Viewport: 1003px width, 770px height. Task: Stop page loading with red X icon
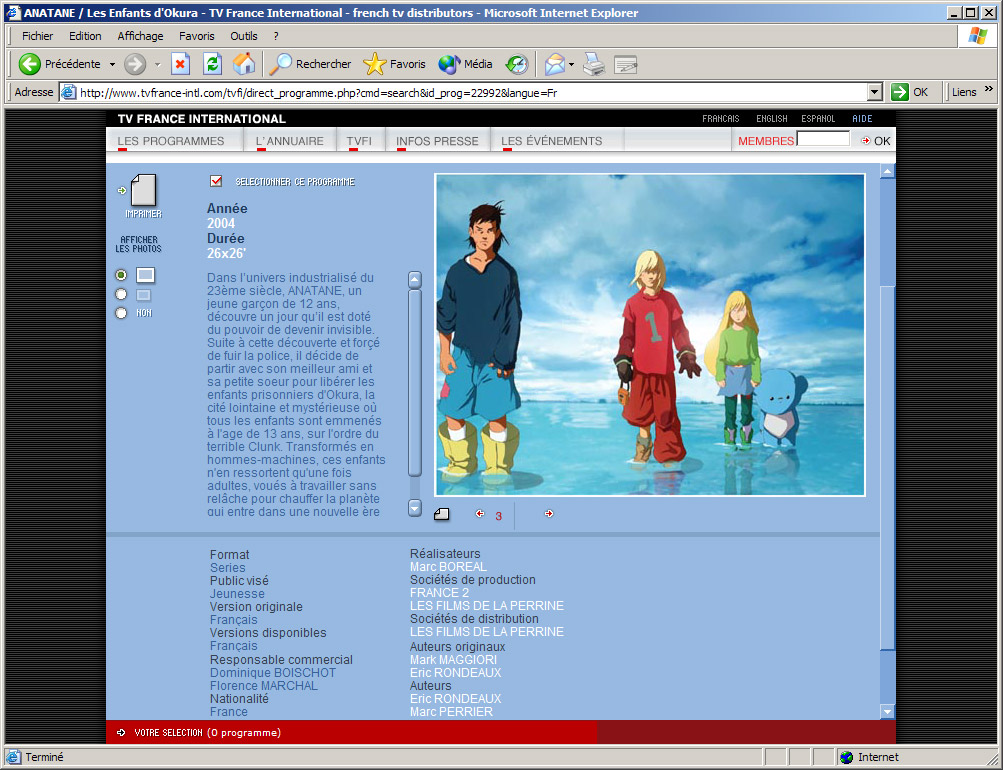pos(180,64)
